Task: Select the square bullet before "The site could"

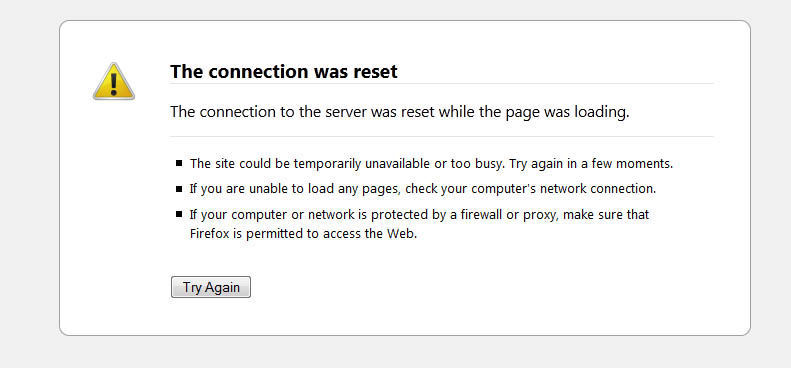Action: (179, 163)
